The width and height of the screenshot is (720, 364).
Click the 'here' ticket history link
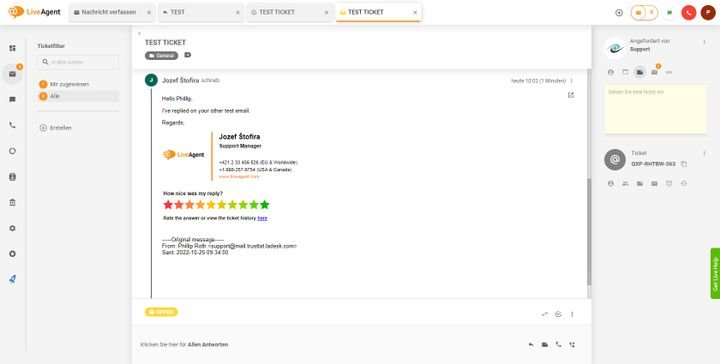click(262, 218)
